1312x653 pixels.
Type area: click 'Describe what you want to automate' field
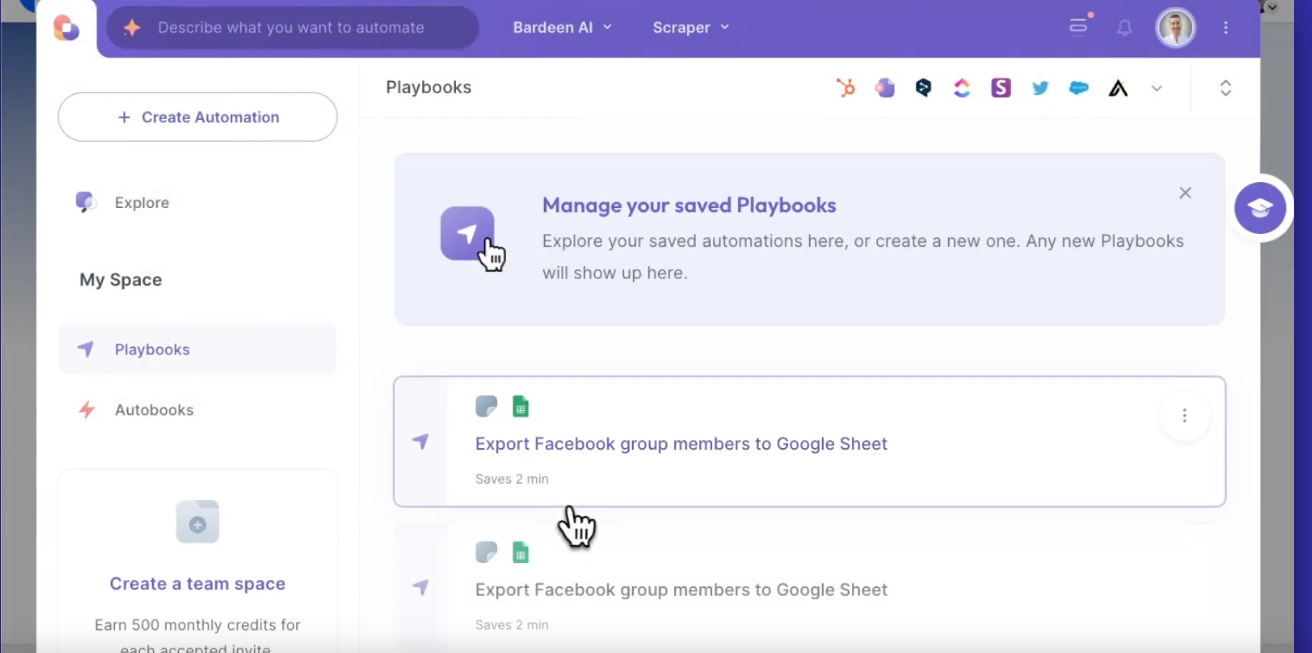point(292,28)
